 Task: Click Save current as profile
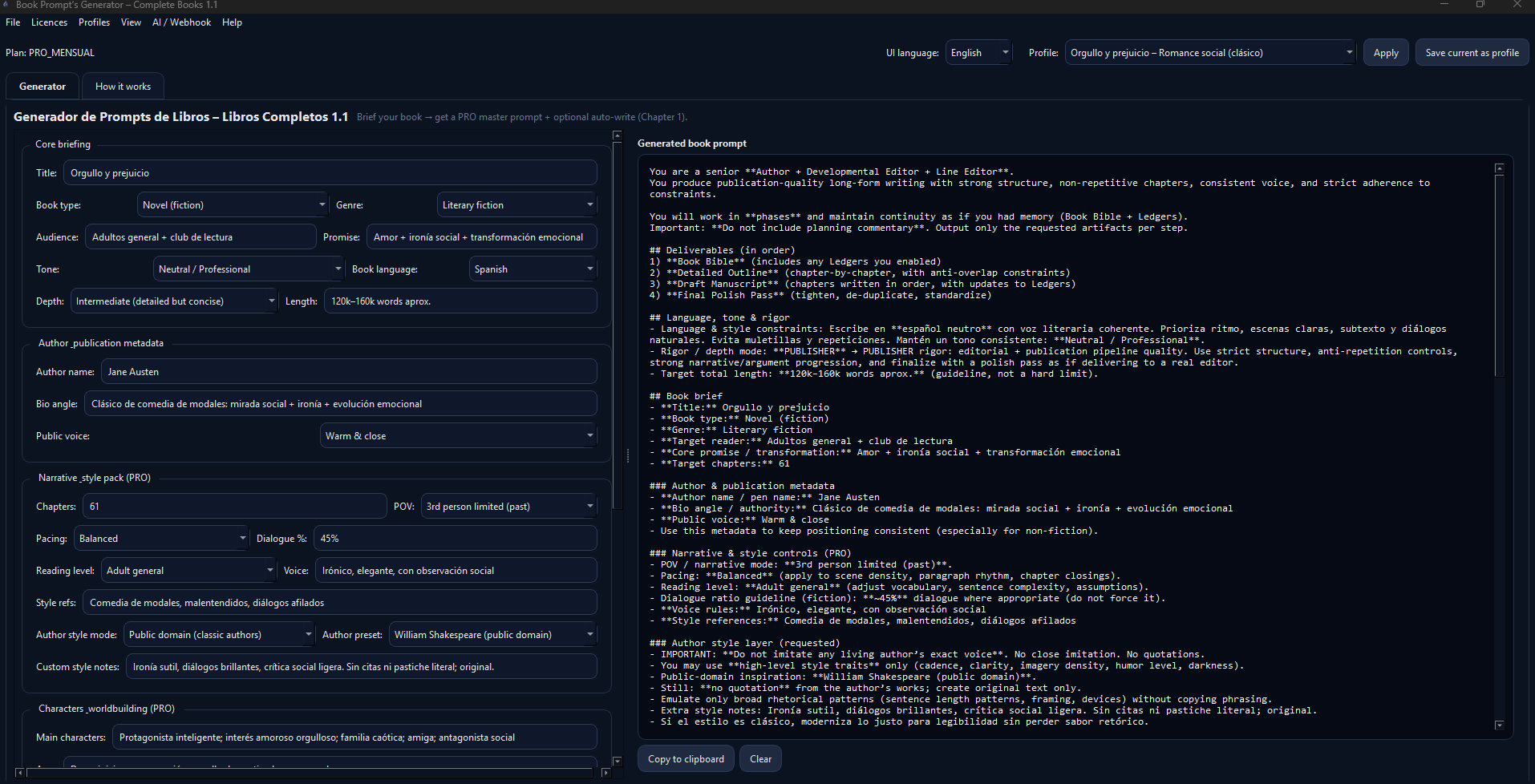1471,52
